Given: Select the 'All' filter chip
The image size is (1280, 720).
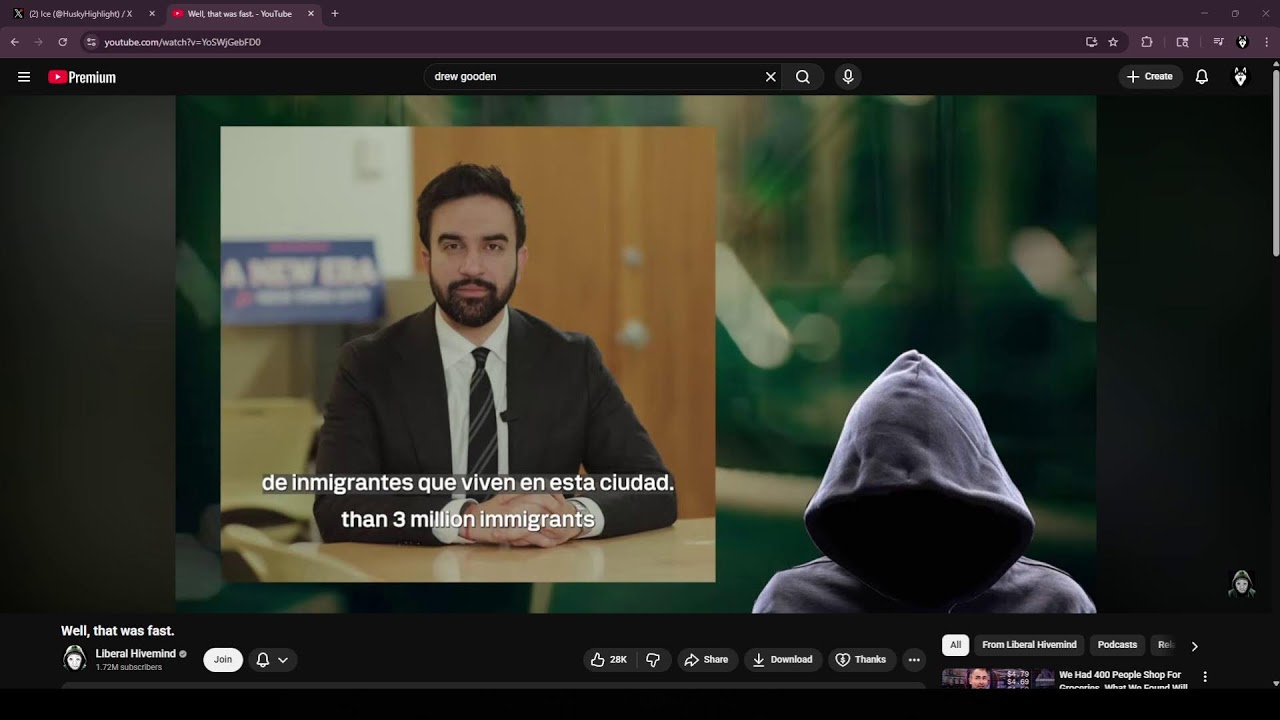Looking at the screenshot, I should pos(955,645).
